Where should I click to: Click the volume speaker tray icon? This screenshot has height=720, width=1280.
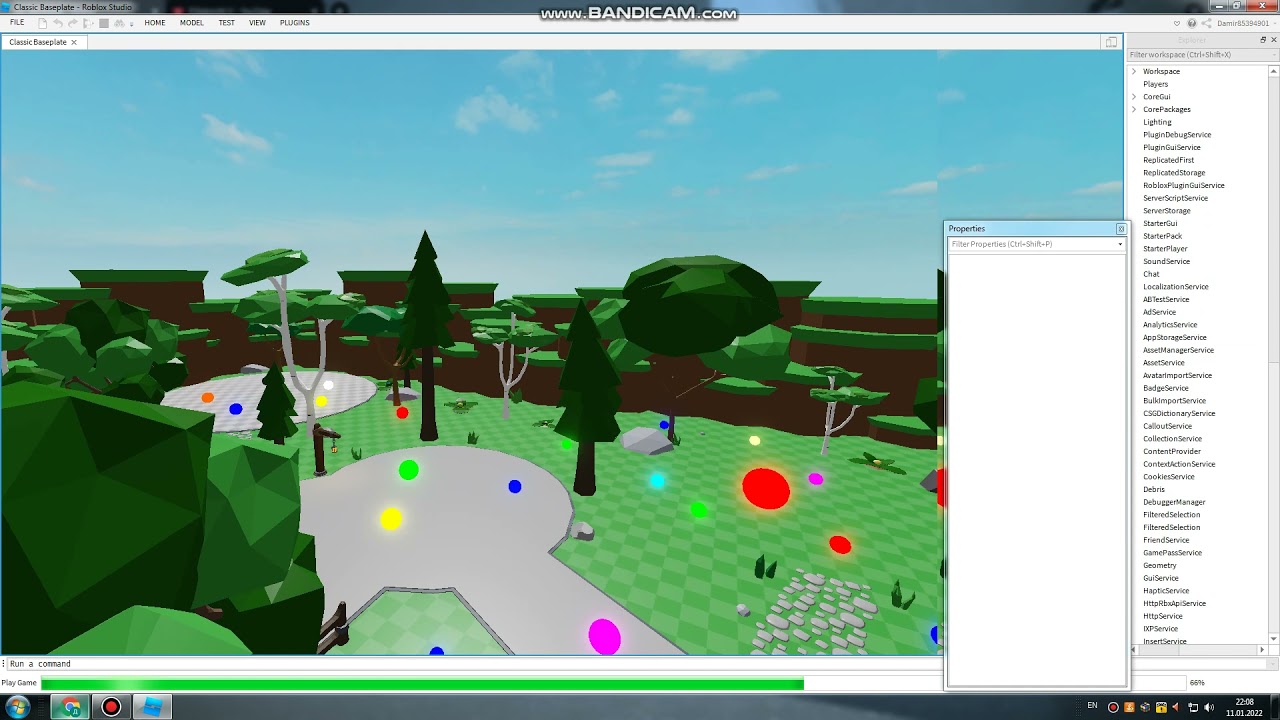click(x=1209, y=707)
